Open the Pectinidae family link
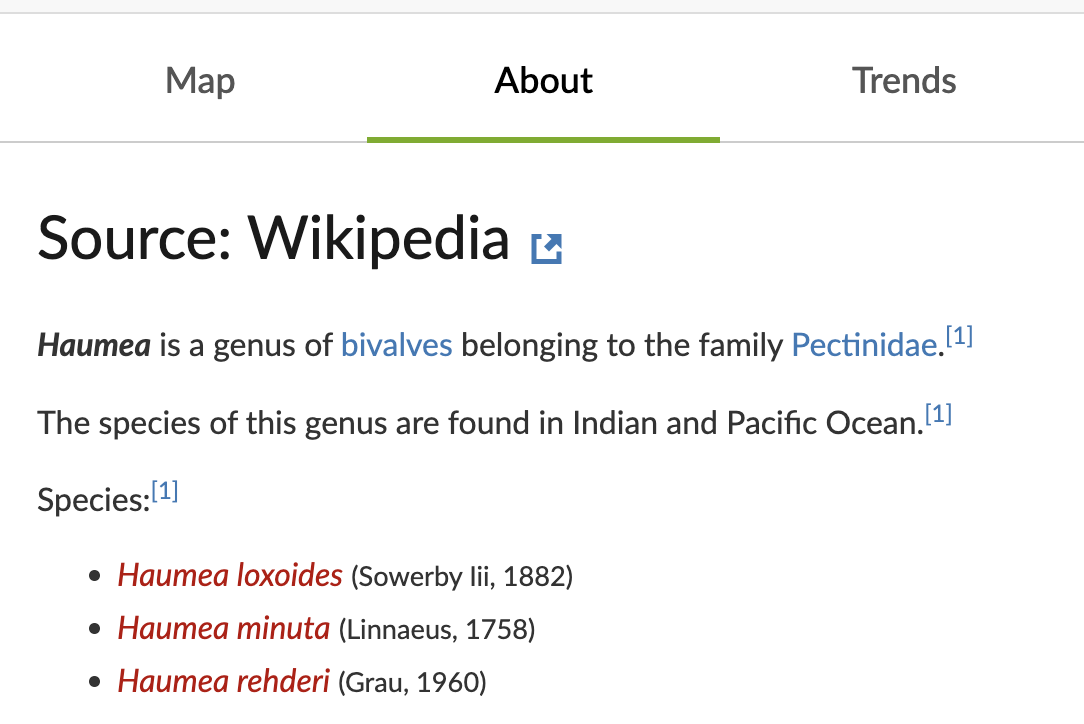Viewport: 1084px width, 724px height. click(x=865, y=346)
